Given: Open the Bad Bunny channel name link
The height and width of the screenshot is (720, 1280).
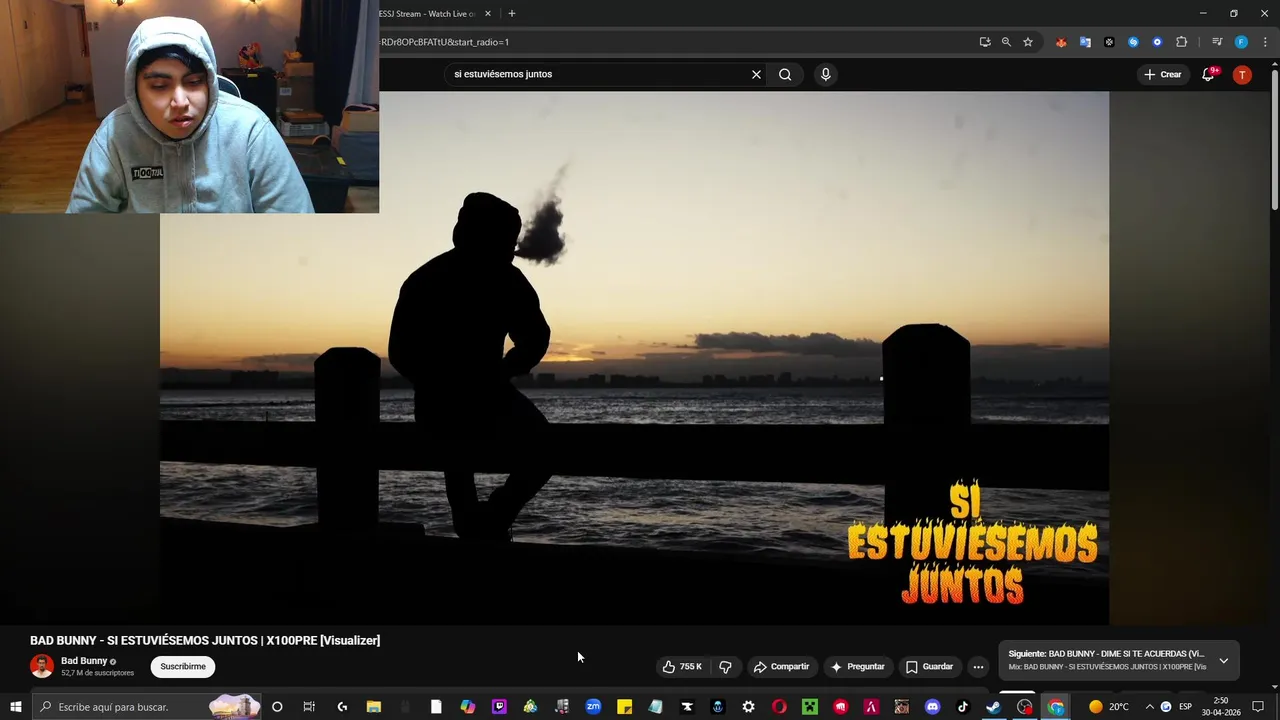Looking at the screenshot, I should (84, 661).
